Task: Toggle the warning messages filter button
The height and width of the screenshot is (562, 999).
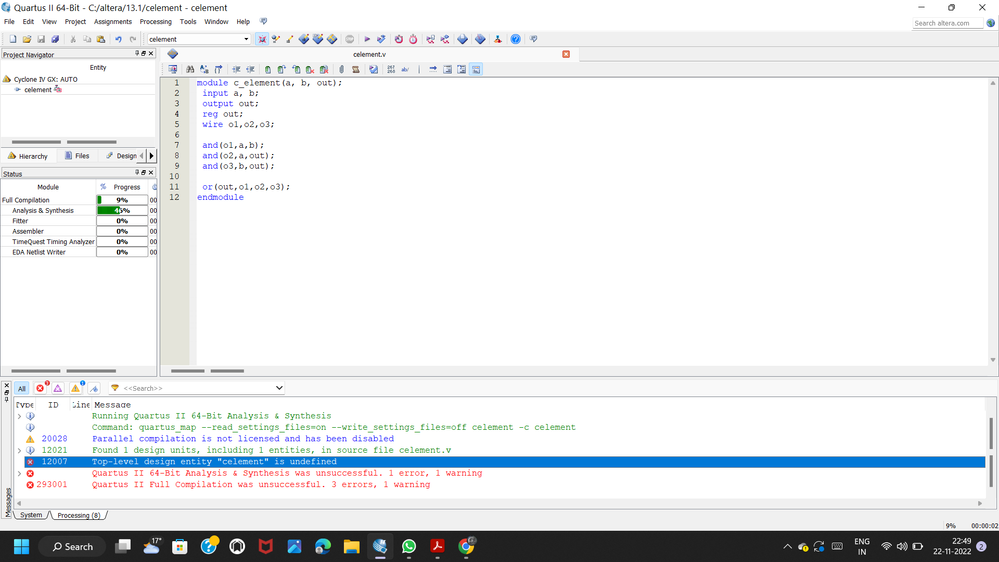Action: tap(75, 388)
